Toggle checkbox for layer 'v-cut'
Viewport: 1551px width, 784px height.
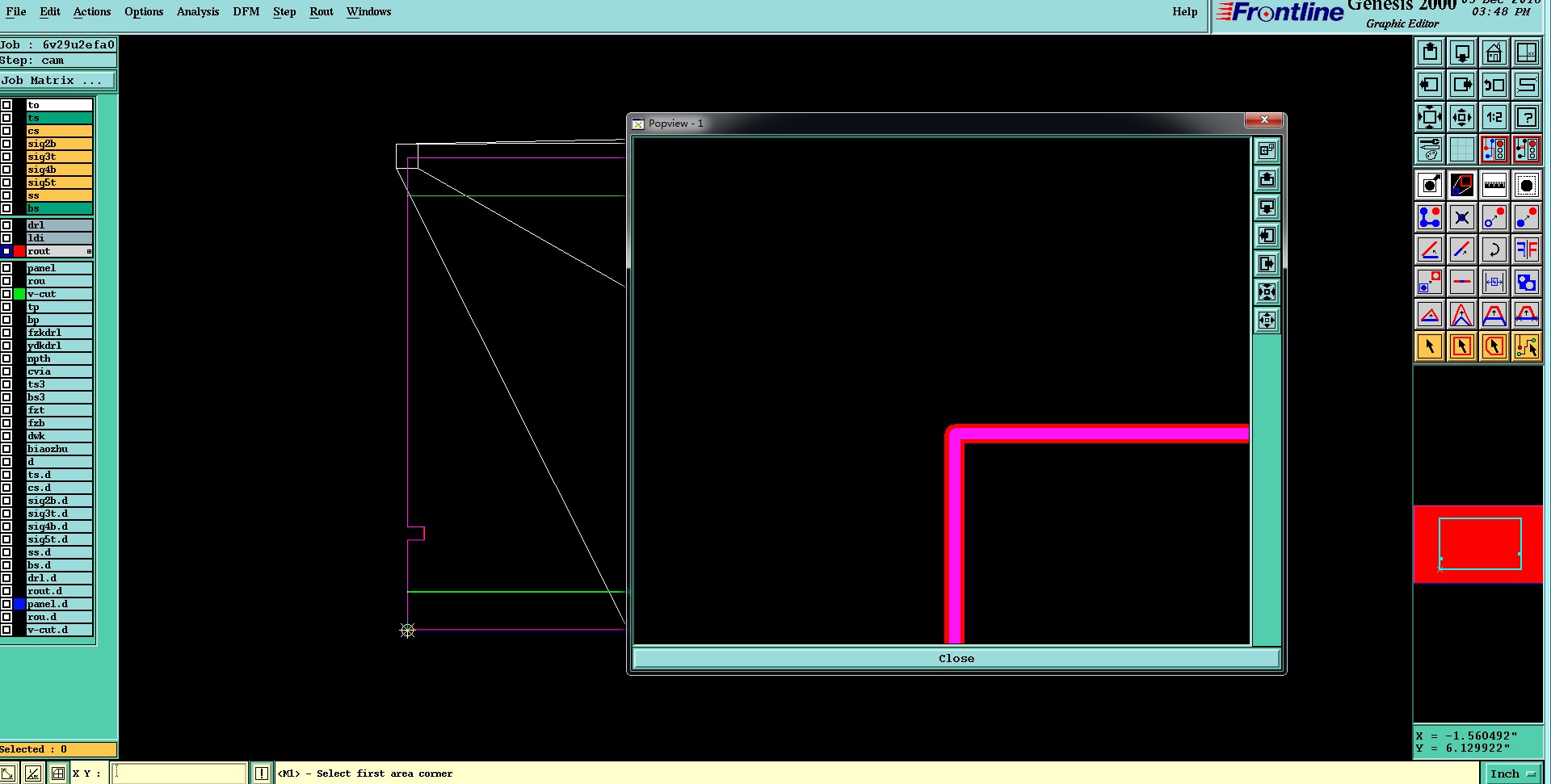tap(6, 294)
